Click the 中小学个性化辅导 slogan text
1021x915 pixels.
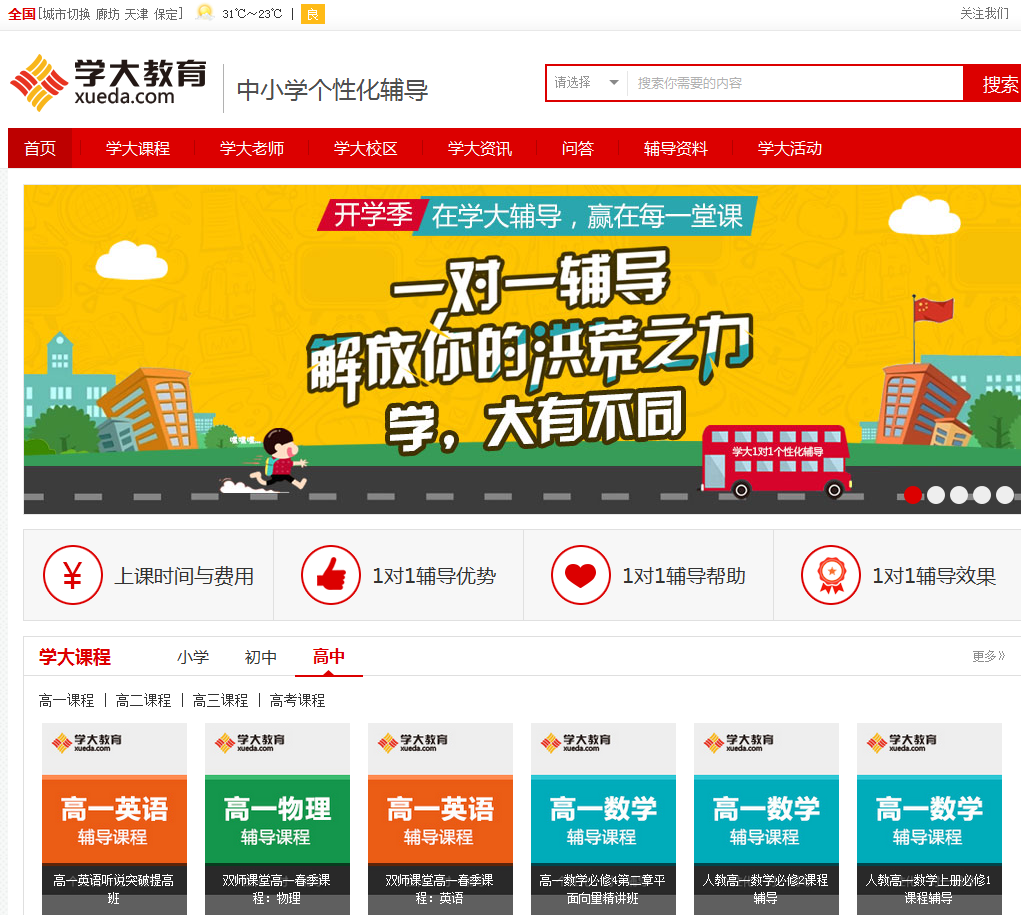(x=332, y=90)
